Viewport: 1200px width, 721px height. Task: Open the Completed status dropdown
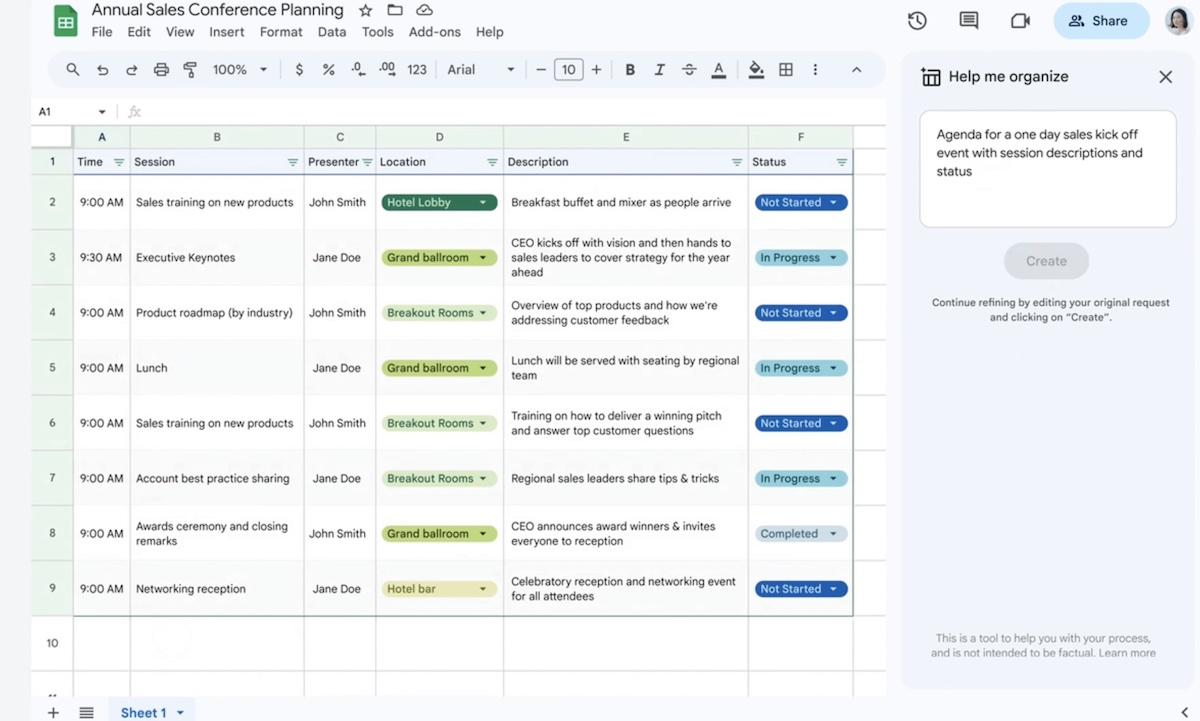(833, 534)
